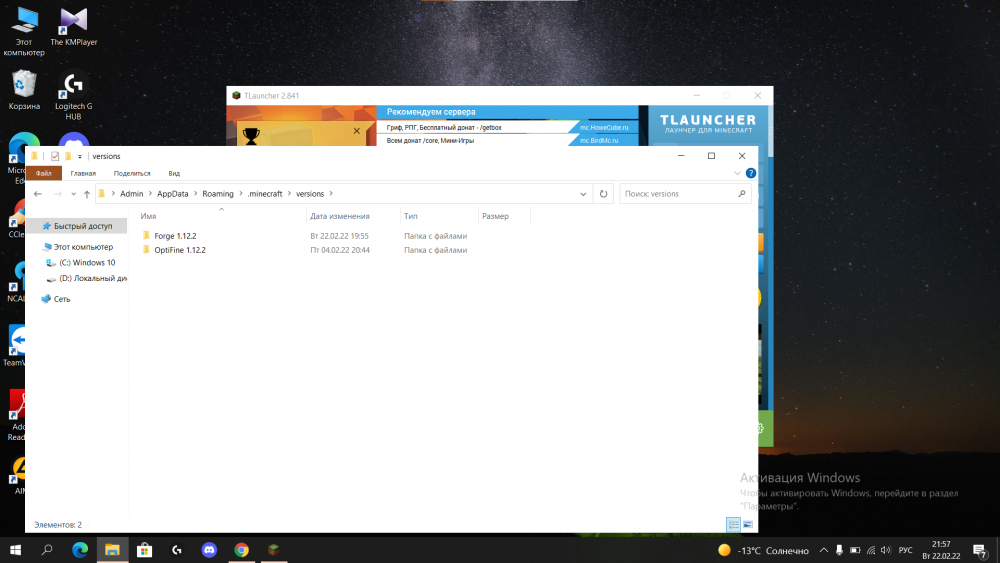Open (C:) Windows 10 drive
1000x563 pixels.
point(81,263)
